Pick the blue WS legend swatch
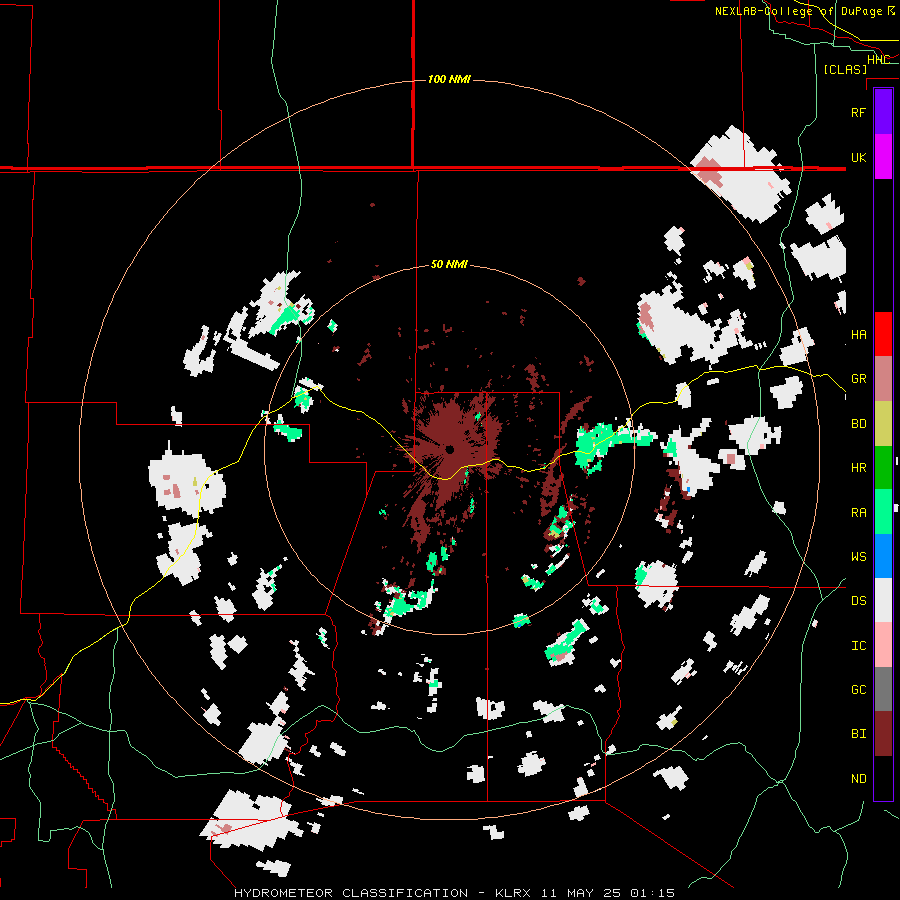This screenshot has height=900, width=900. [883, 556]
